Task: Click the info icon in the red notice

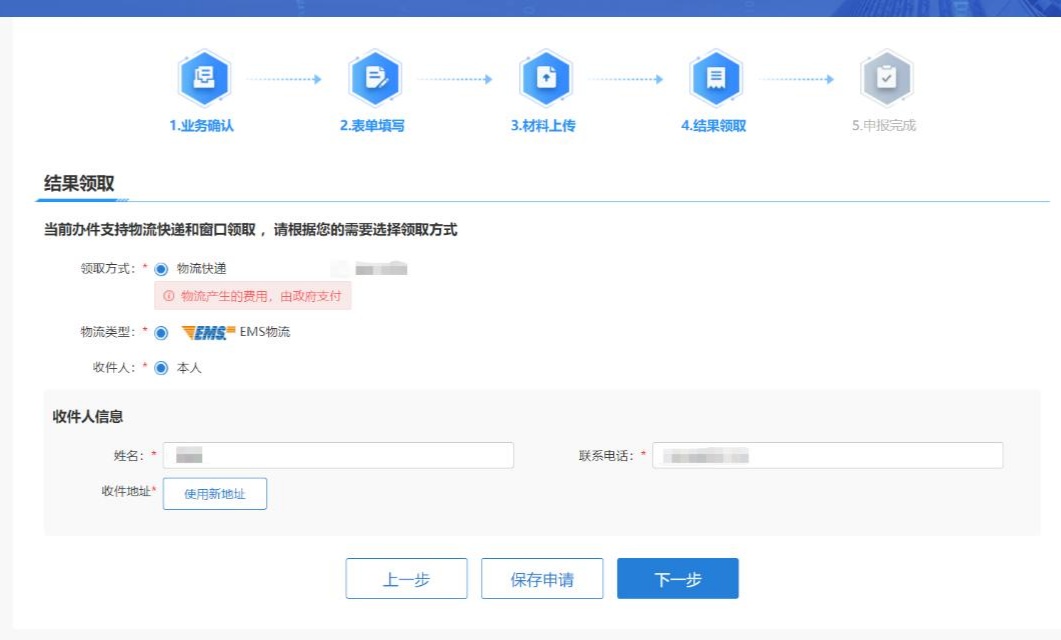Action: pos(168,296)
